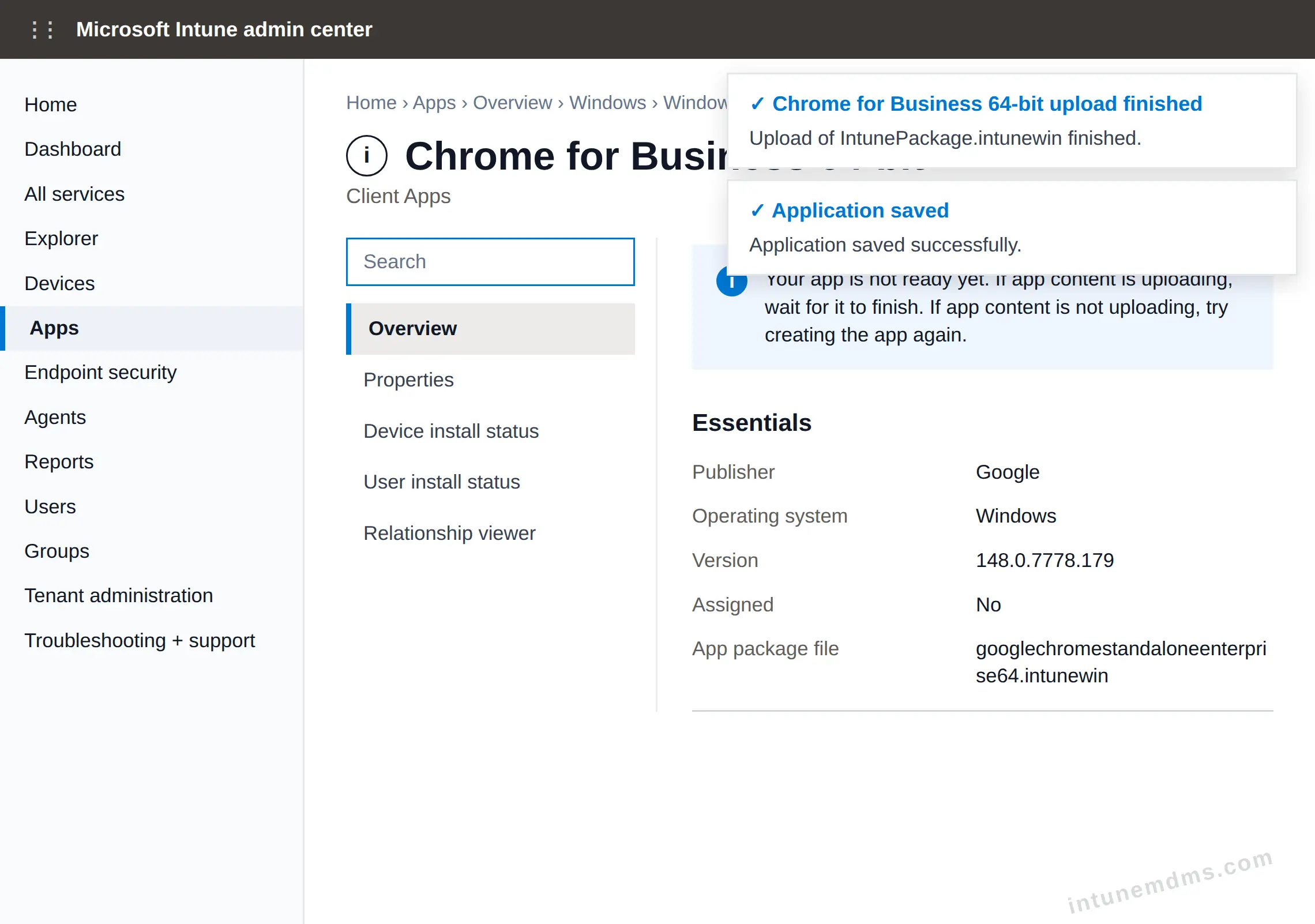Screen dimensions: 1315x924
Task: Click the Client Apps subtitle
Action: pos(399,197)
